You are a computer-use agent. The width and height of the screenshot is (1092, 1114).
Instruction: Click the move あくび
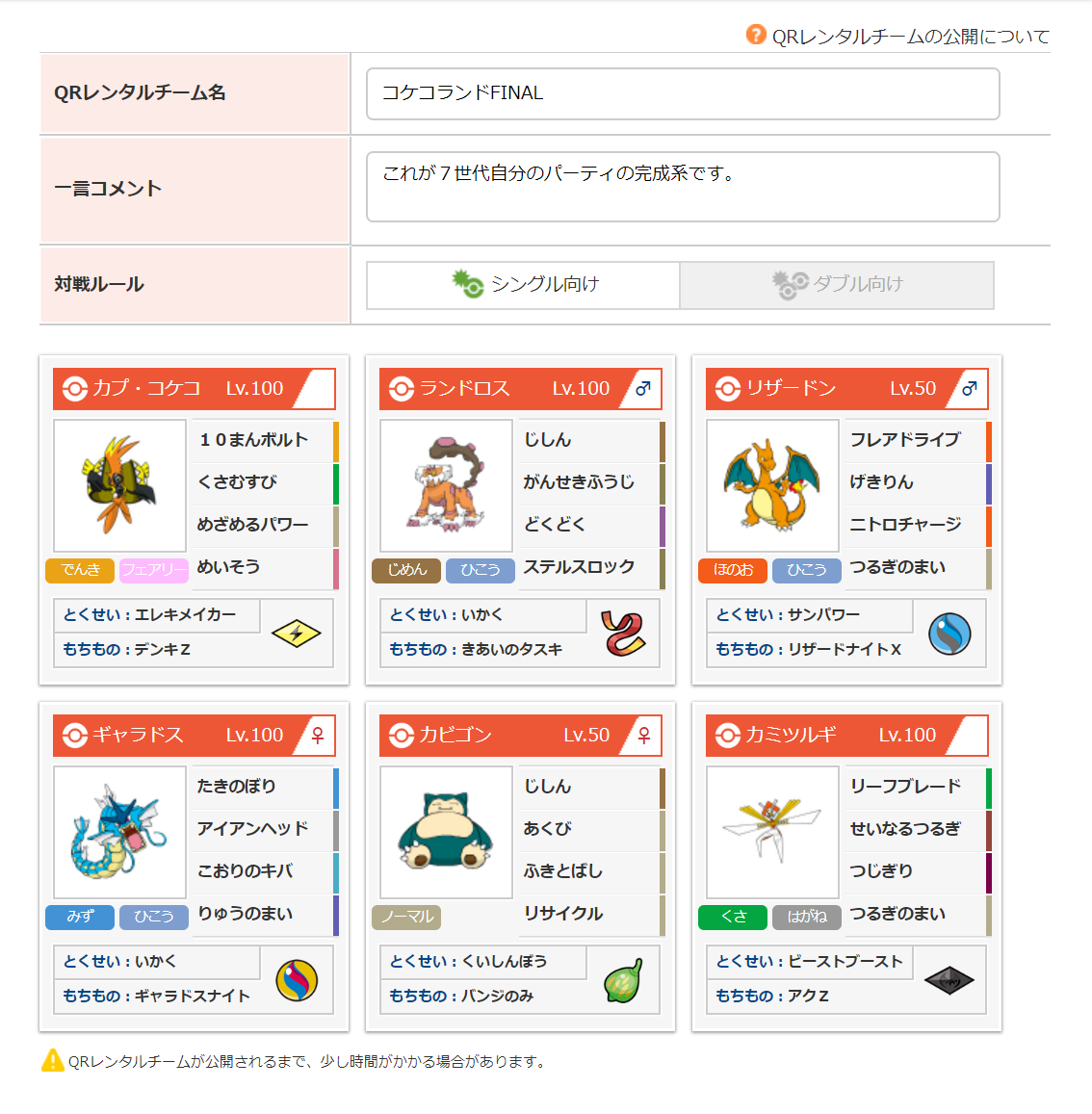548,829
